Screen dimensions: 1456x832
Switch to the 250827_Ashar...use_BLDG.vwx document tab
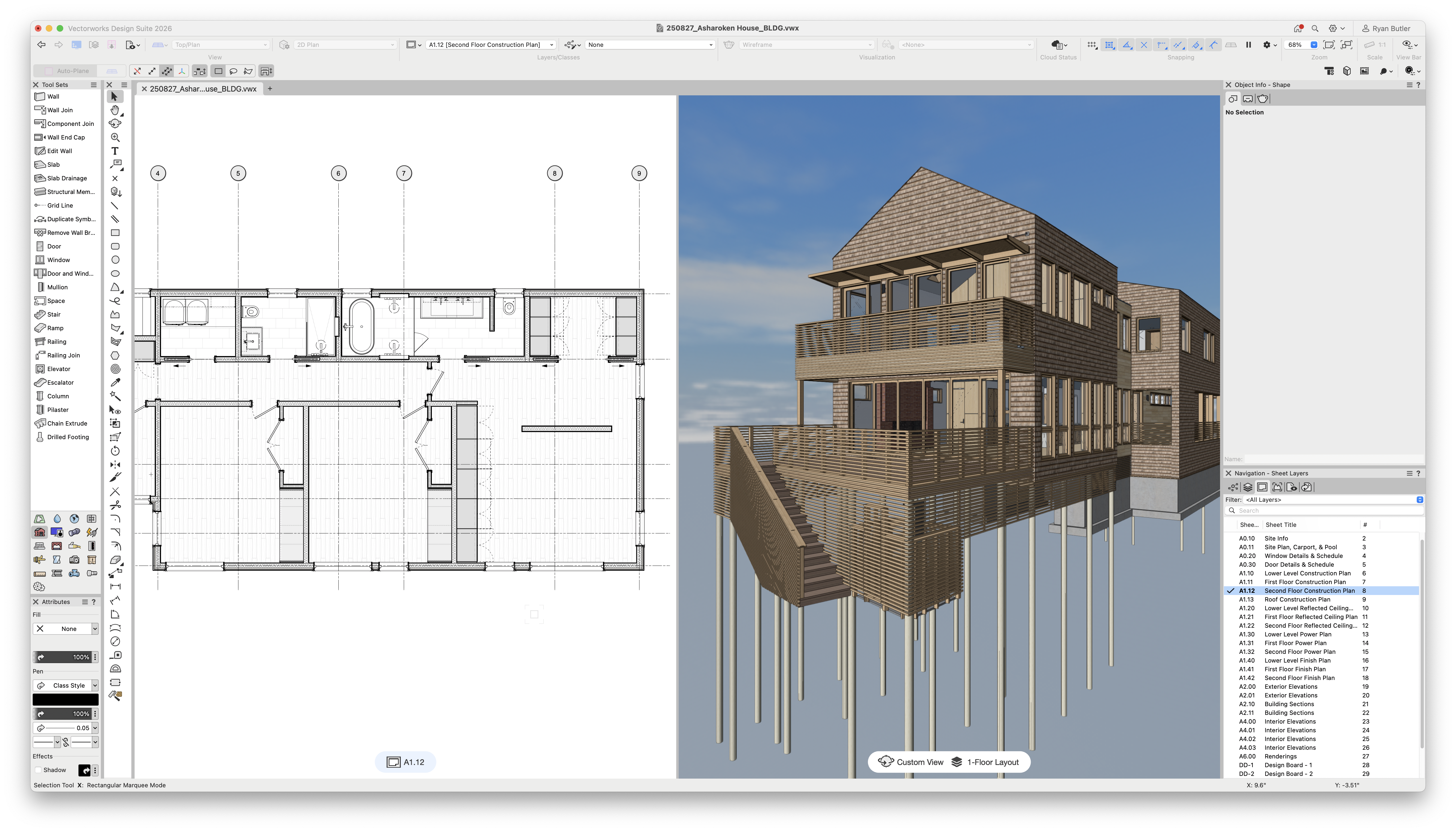203,89
